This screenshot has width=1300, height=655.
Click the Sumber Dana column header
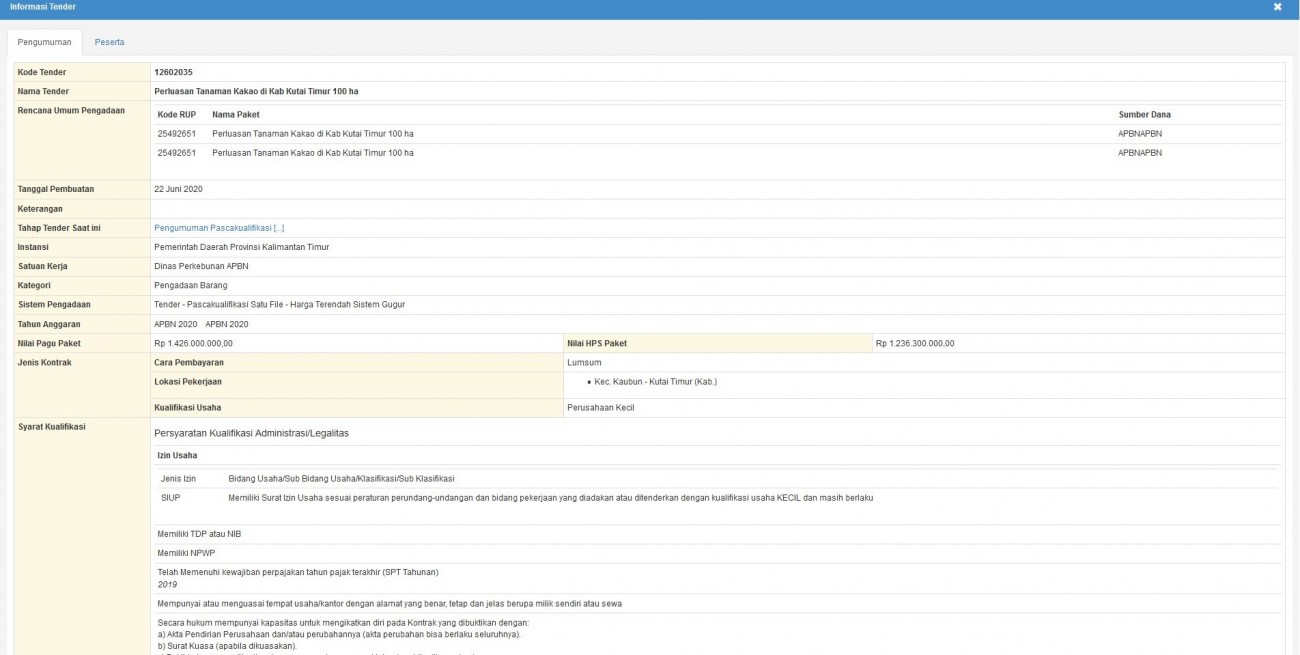coord(1144,115)
